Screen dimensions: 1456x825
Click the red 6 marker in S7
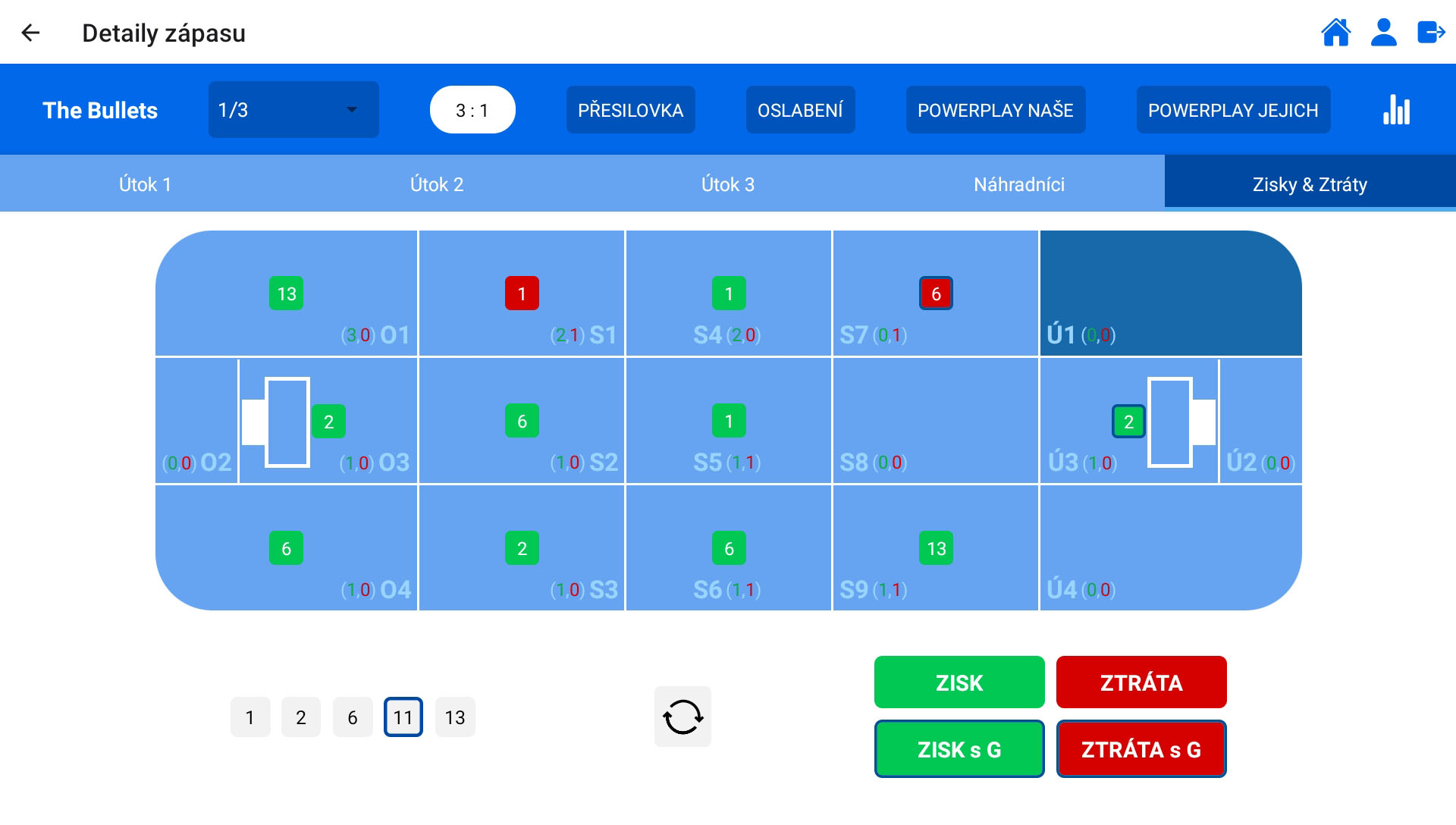936,293
